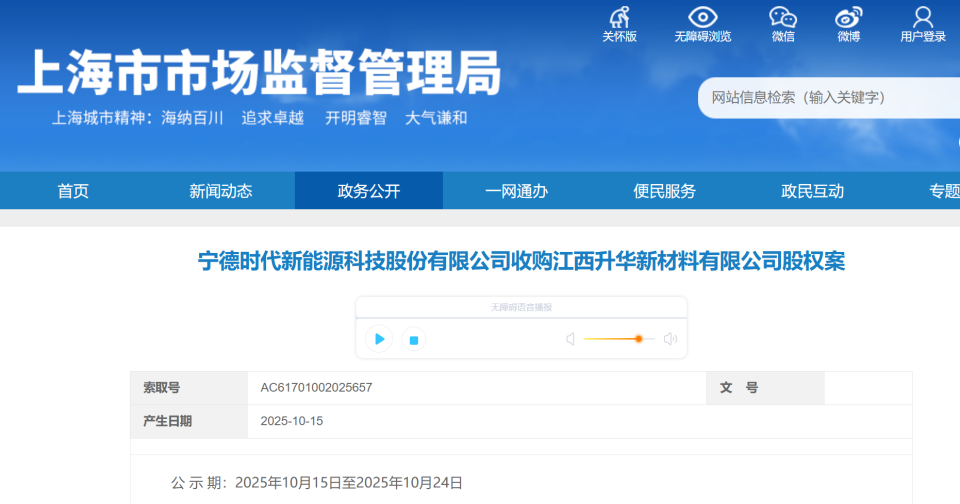Open the 一网通办 navigation item
Image resolution: width=960 pixels, height=504 pixels.
click(x=516, y=191)
